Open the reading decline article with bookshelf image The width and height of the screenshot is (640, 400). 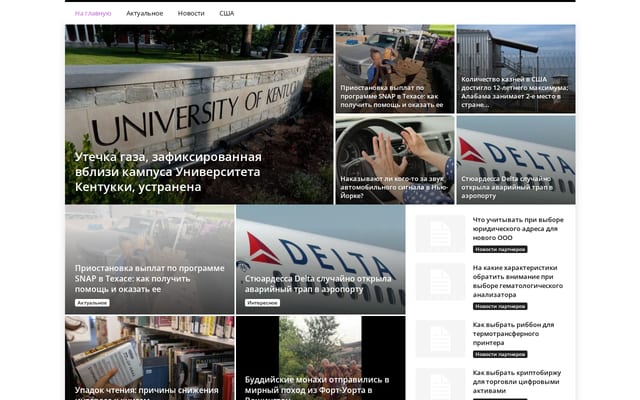coord(150,358)
